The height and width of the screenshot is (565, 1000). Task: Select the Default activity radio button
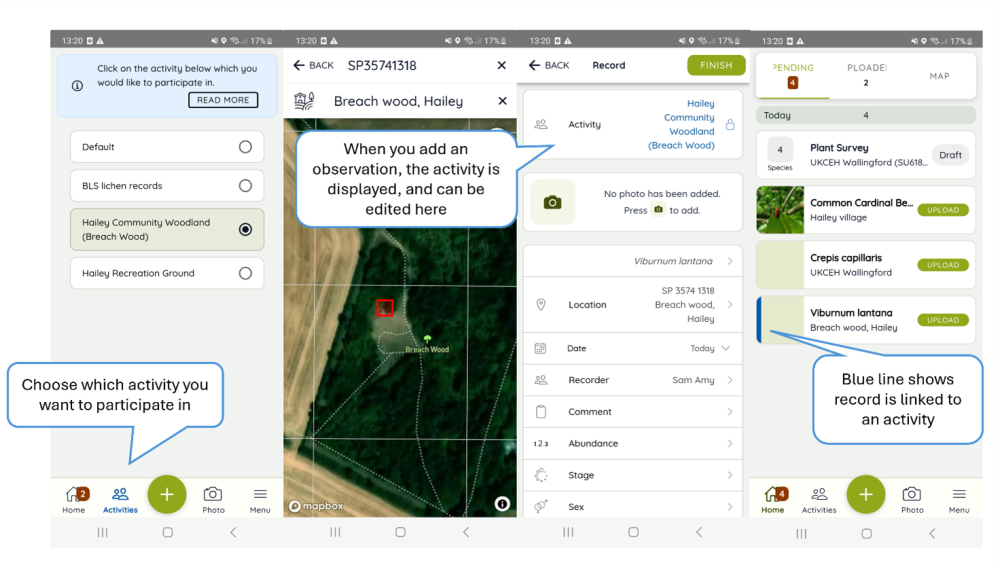[x=245, y=147]
